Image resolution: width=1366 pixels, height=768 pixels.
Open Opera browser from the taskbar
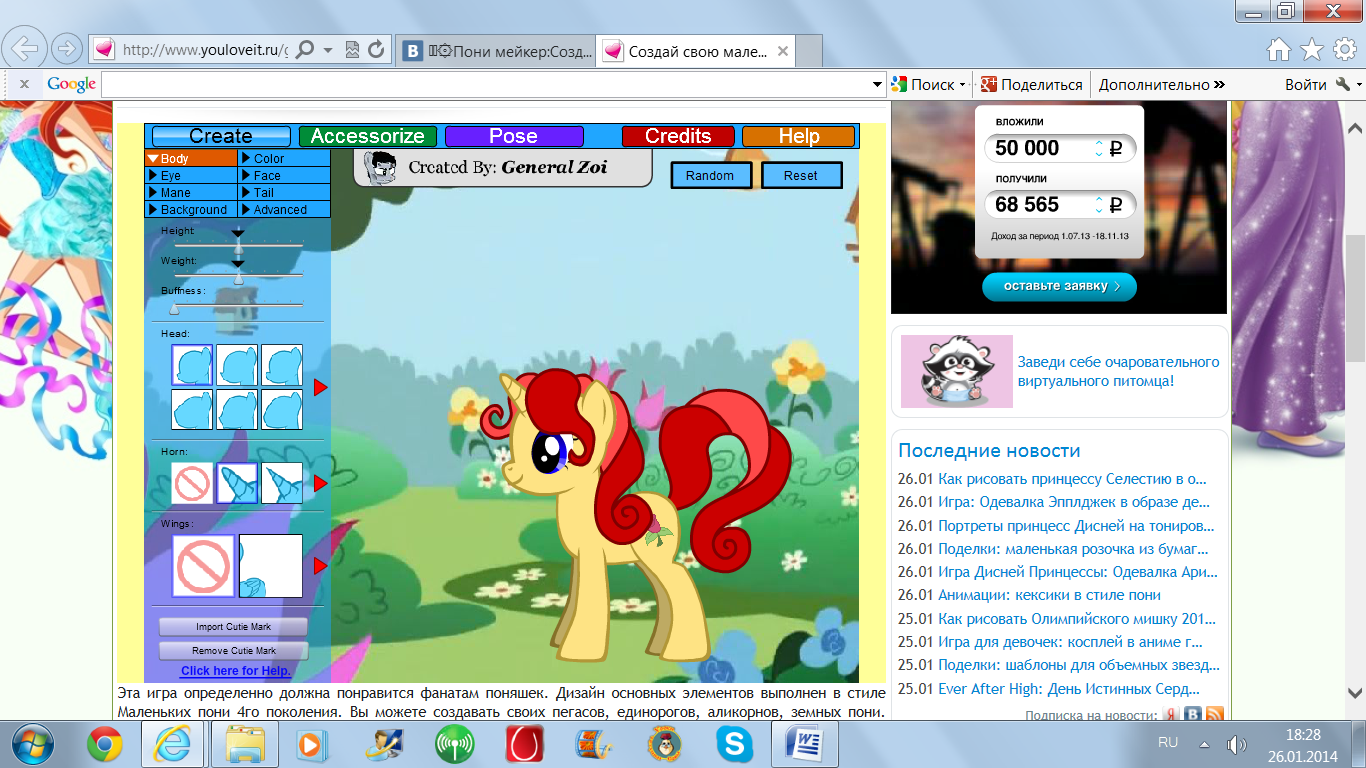525,744
